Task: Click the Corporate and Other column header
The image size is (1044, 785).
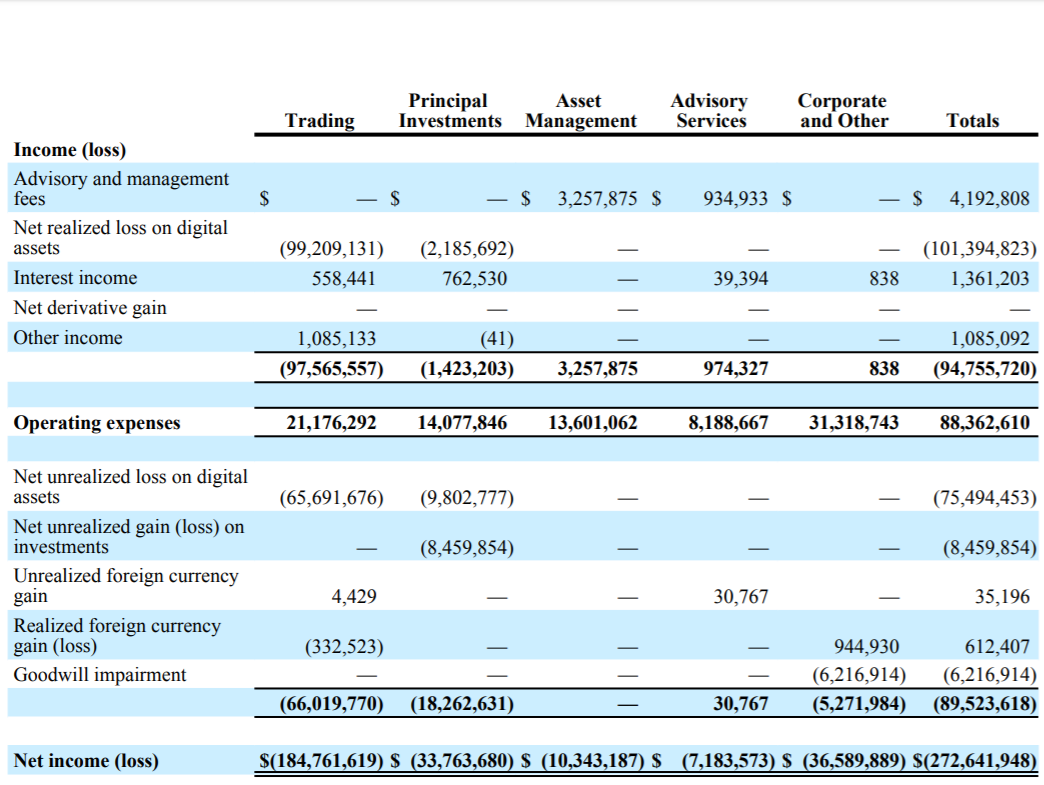Action: 843,111
